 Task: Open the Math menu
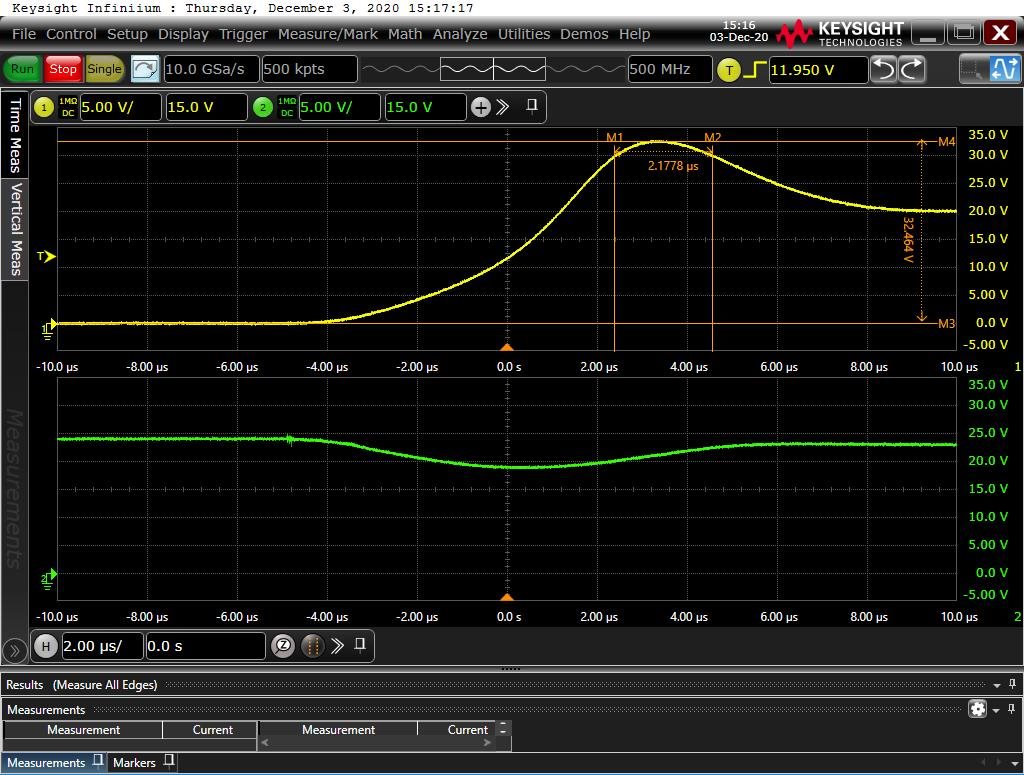pyautogui.click(x=405, y=34)
